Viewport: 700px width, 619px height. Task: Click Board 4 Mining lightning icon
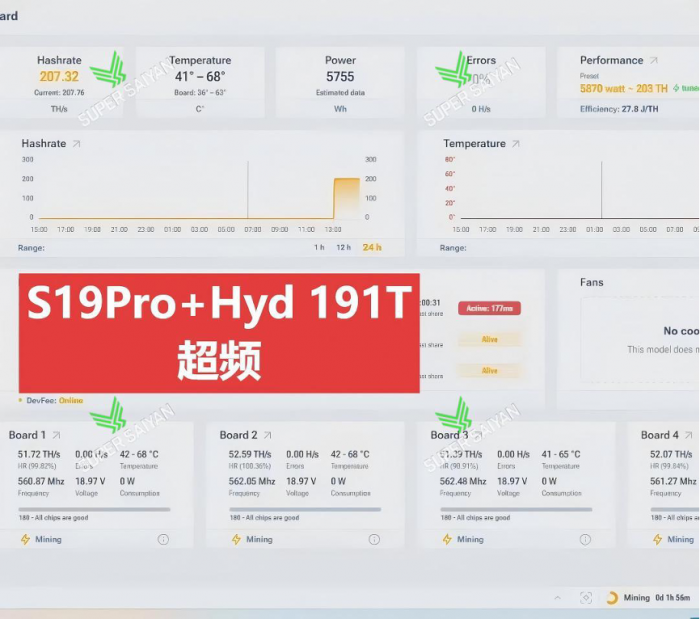pyautogui.click(x=658, y=540)
